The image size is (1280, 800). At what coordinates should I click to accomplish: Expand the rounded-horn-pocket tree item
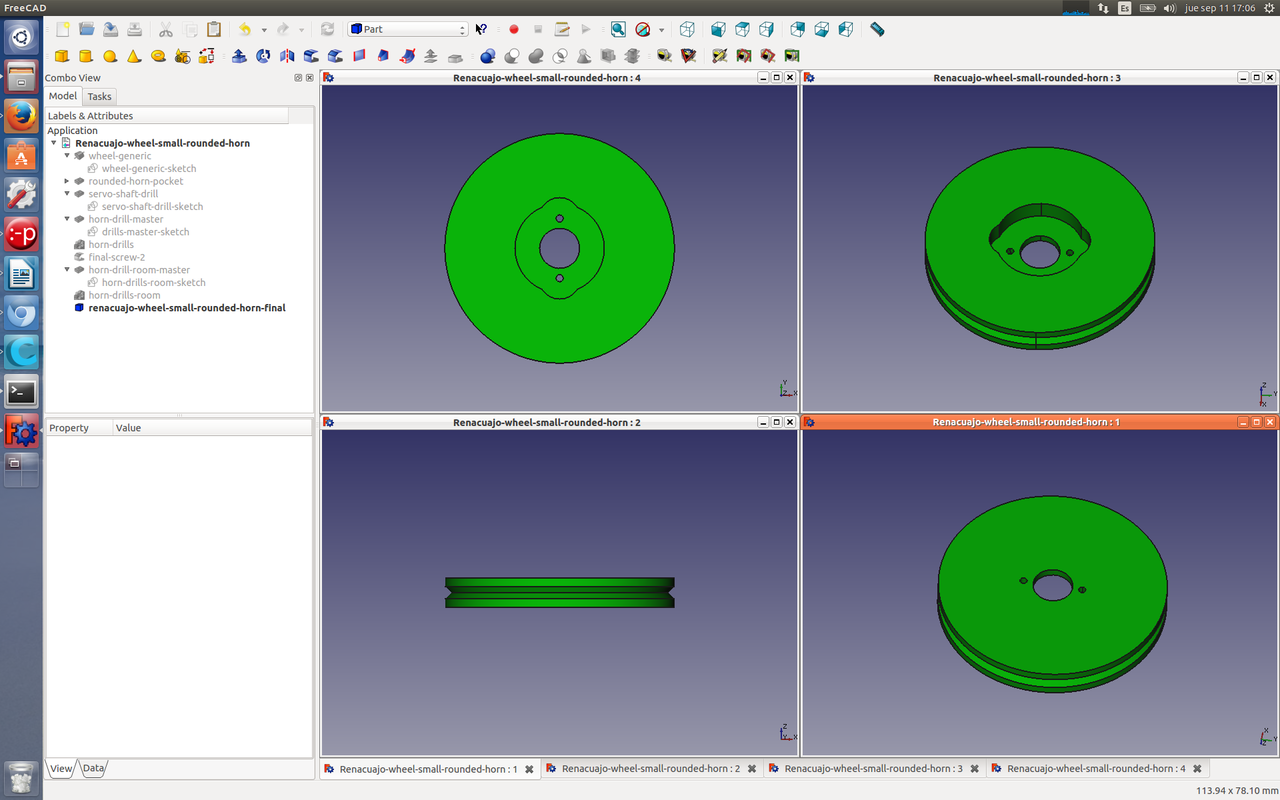point(67,181)
